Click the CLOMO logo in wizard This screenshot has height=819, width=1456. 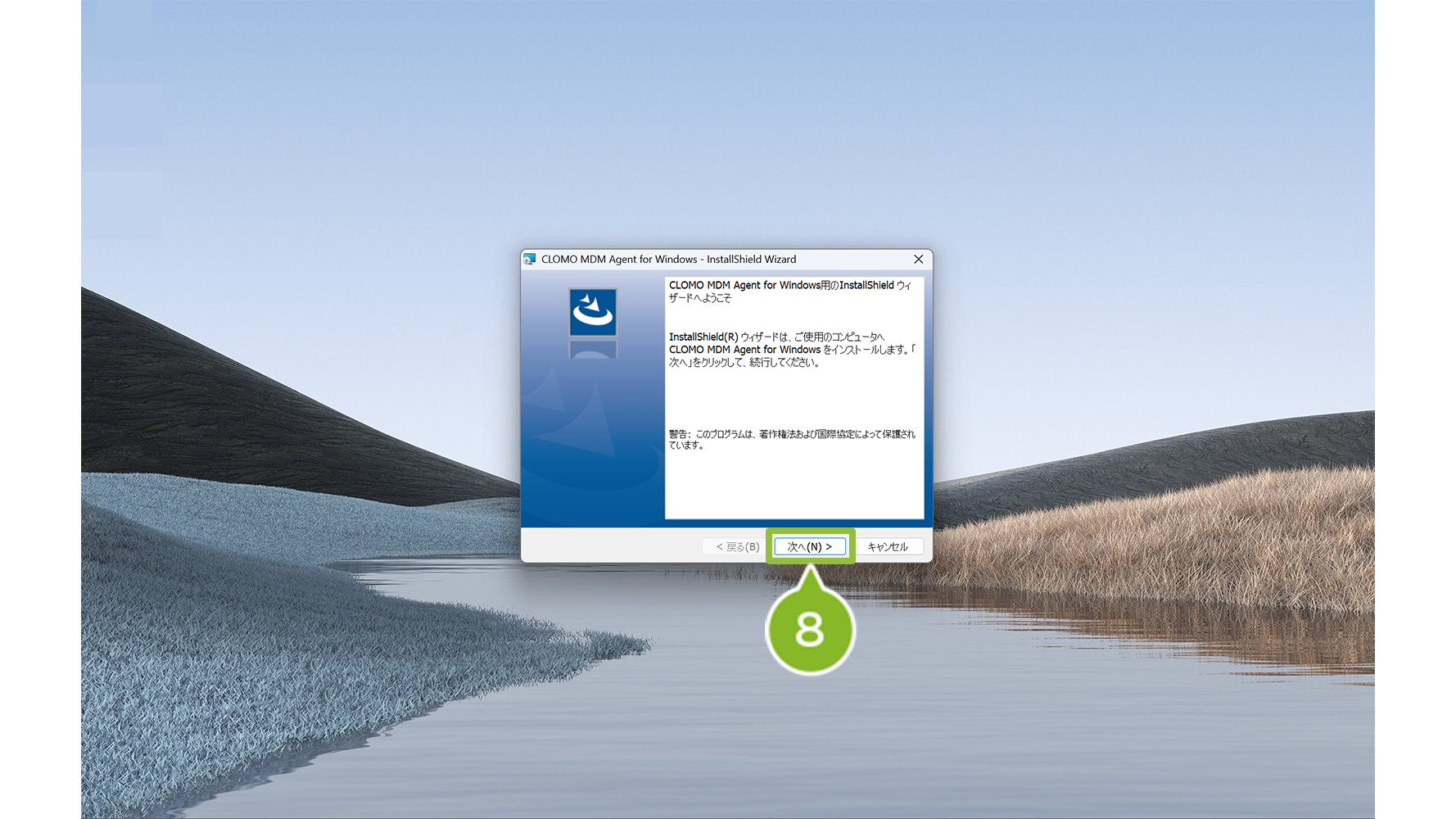593,312
